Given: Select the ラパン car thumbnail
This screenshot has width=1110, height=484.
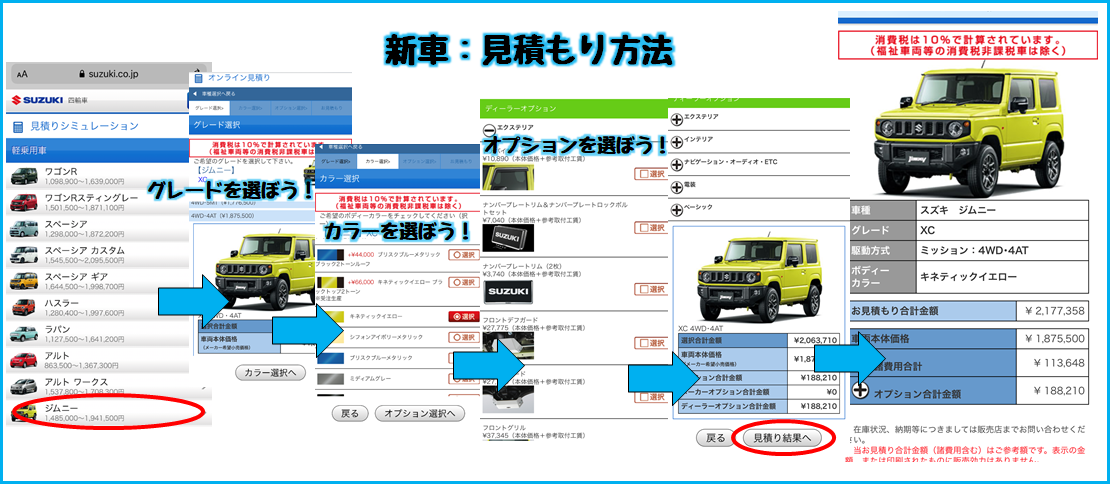Looking at the screenshot, I should pos(24,334).
